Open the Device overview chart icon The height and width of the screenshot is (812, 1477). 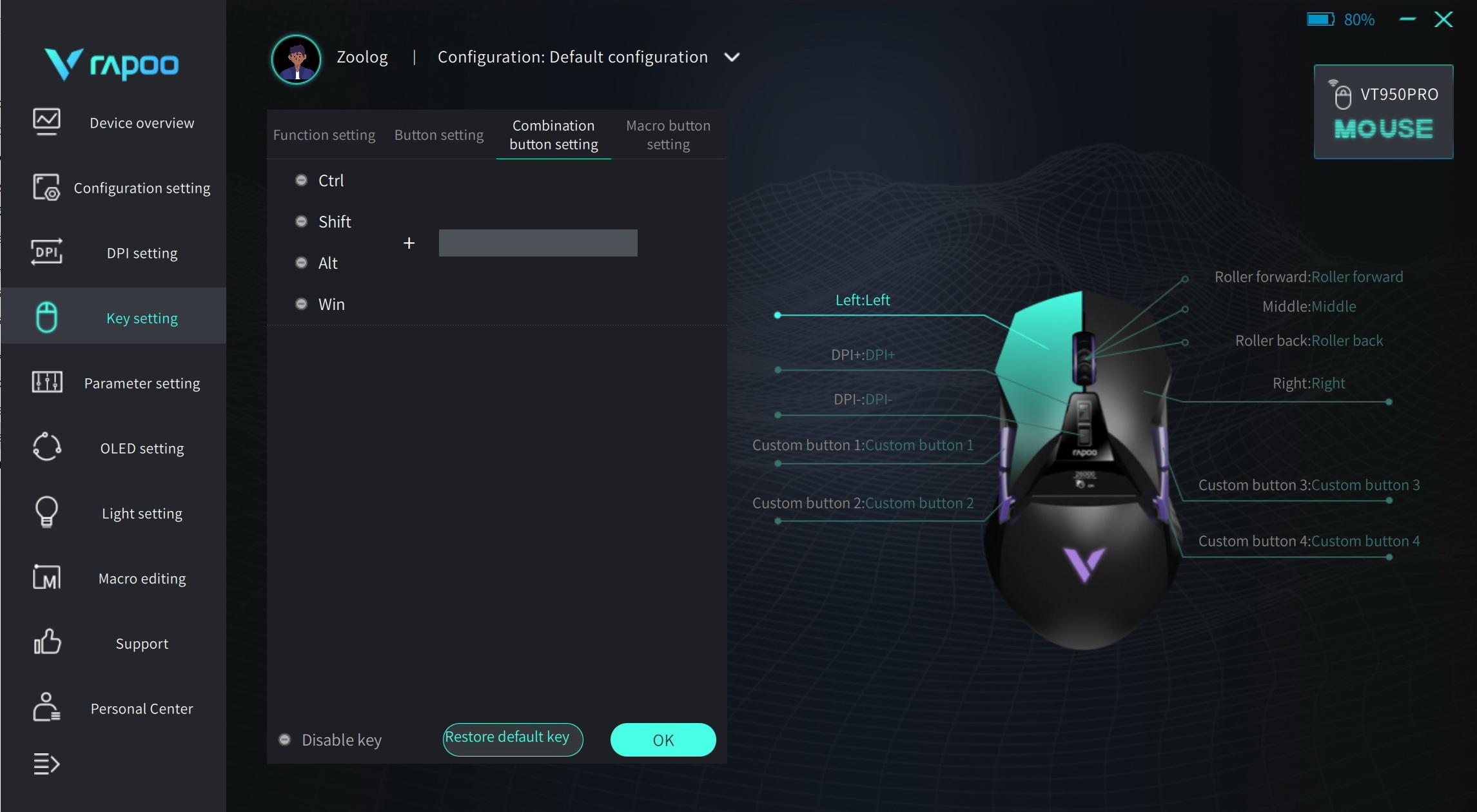[46, 122]
